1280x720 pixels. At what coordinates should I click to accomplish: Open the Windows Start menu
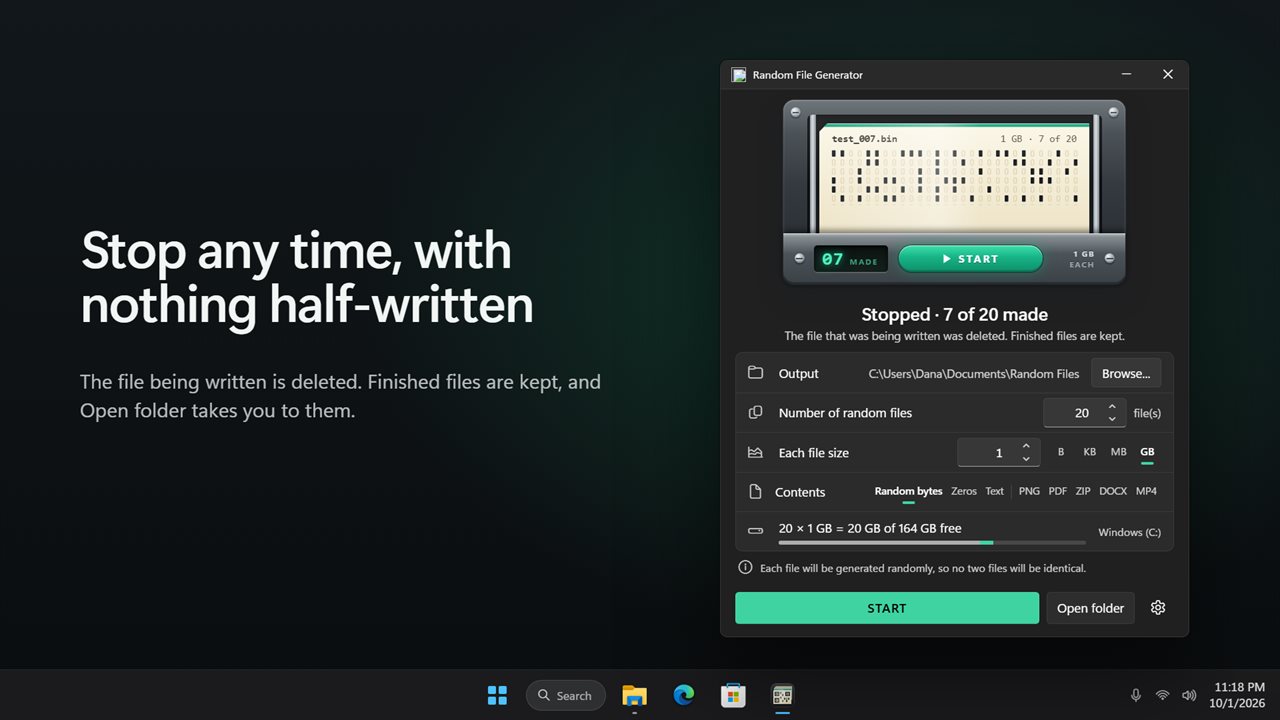point(497,695)
